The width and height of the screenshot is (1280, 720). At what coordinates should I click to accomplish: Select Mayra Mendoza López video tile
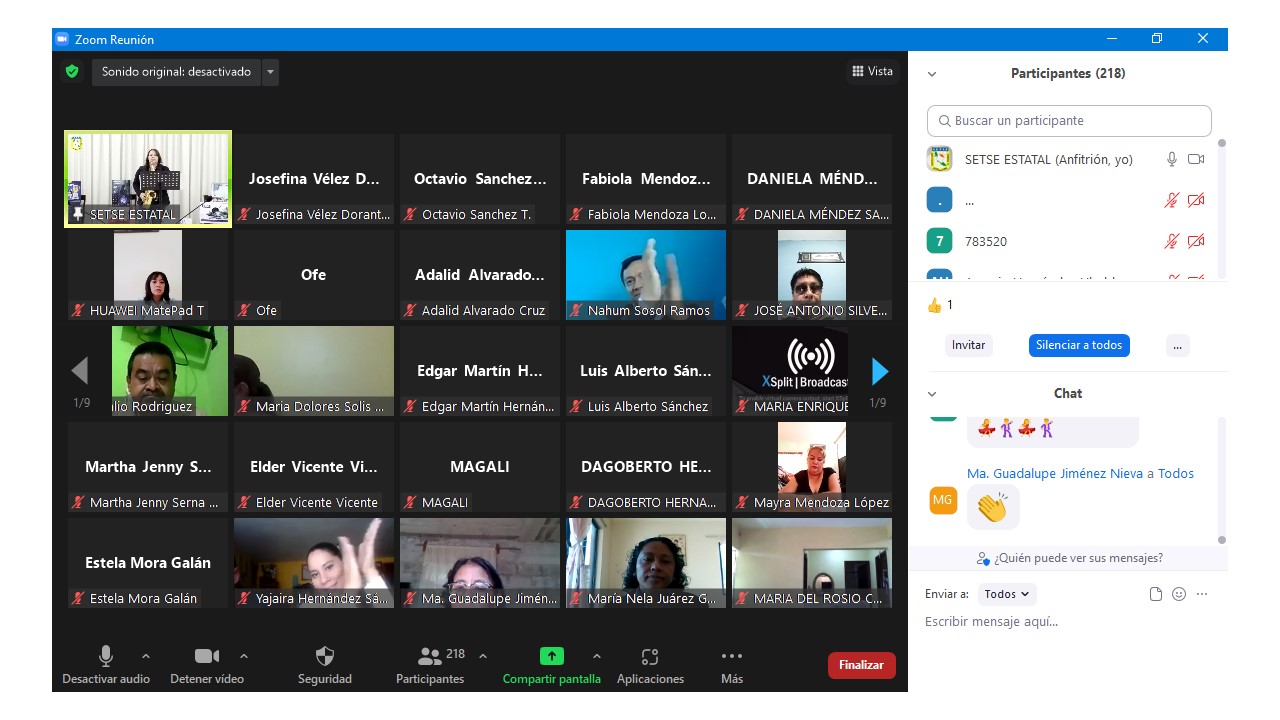click(812, 467)
